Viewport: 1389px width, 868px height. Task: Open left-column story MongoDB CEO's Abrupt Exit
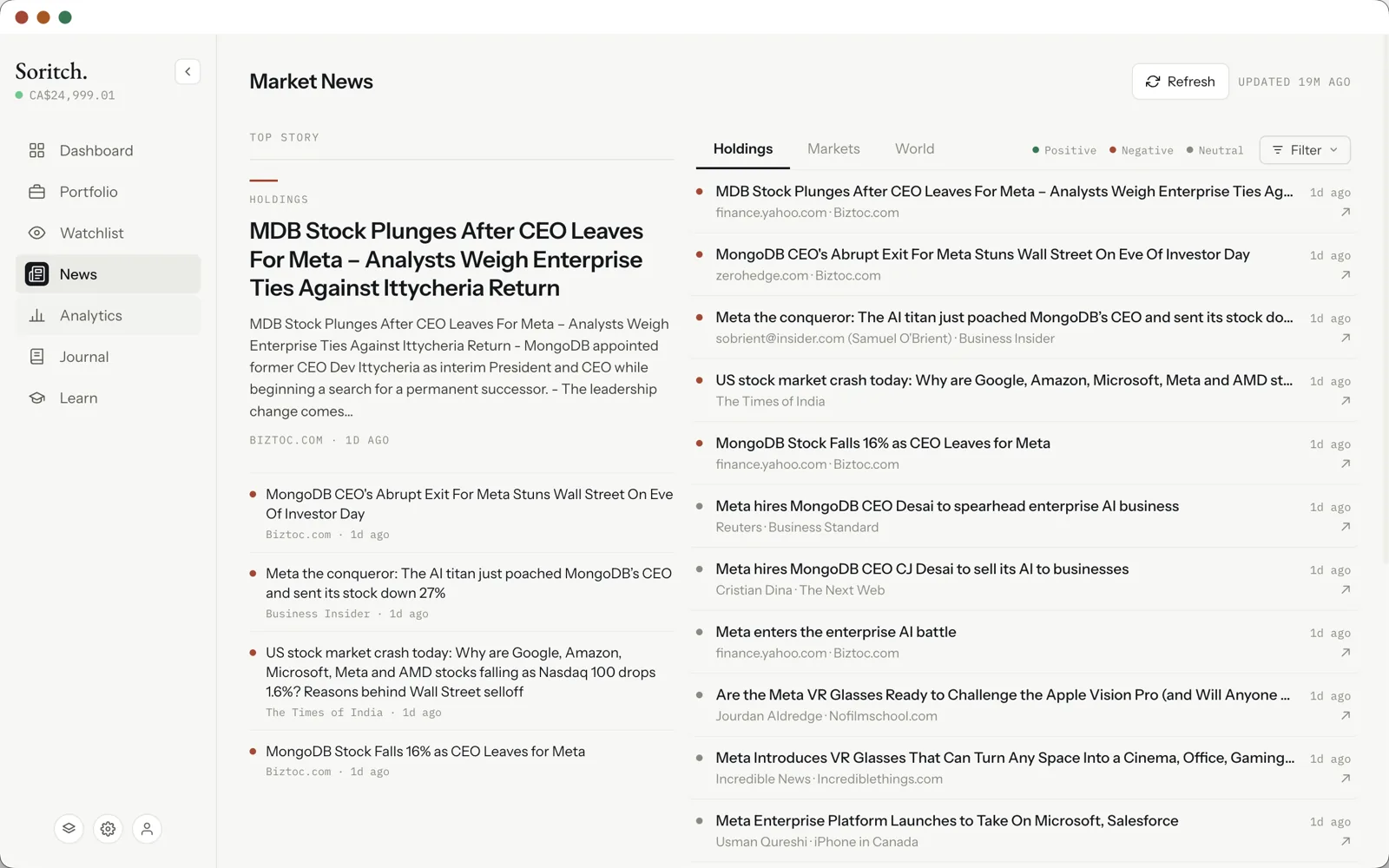pyautogui.click(x=469, y=504)
